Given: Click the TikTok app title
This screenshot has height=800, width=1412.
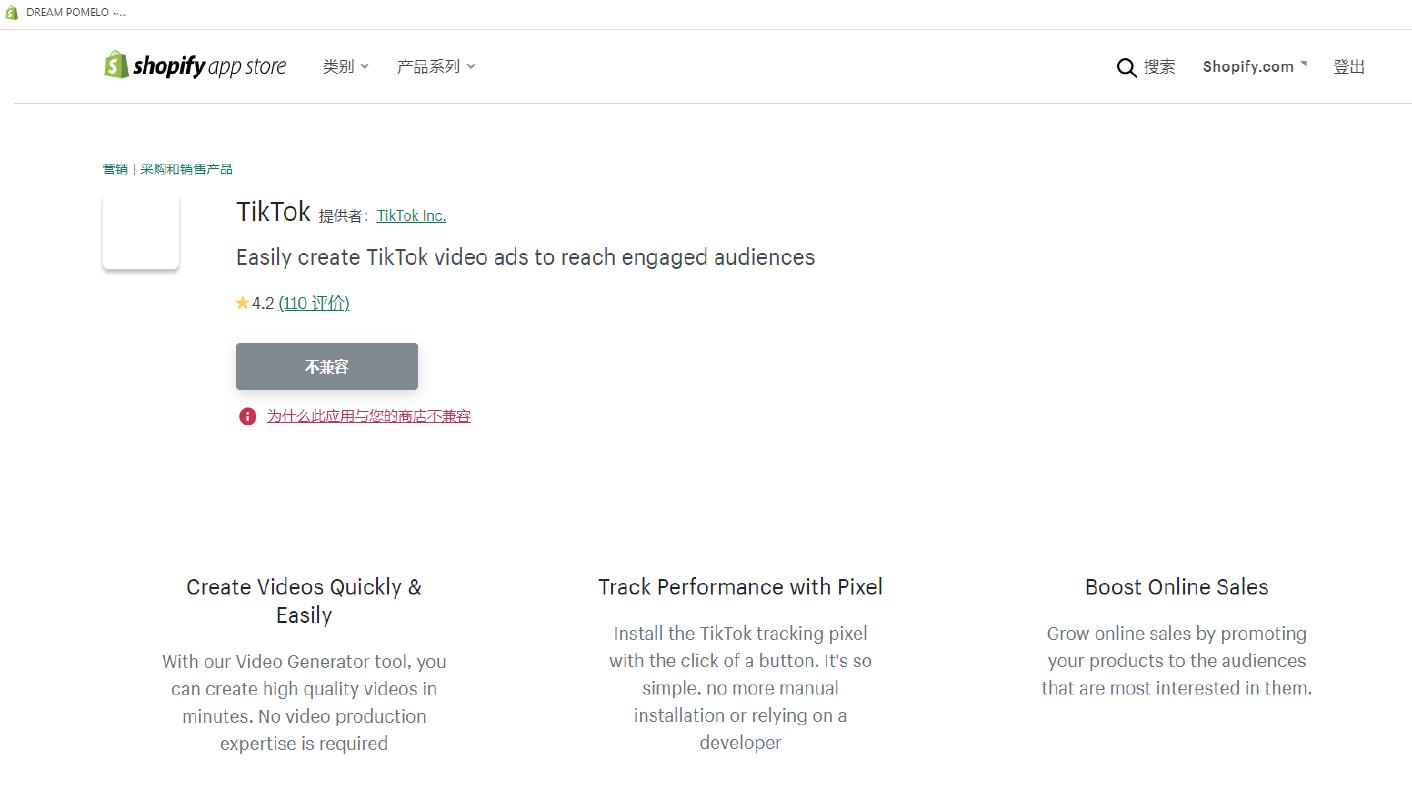Looking at the screenshot, I should [x=273, y=212].
